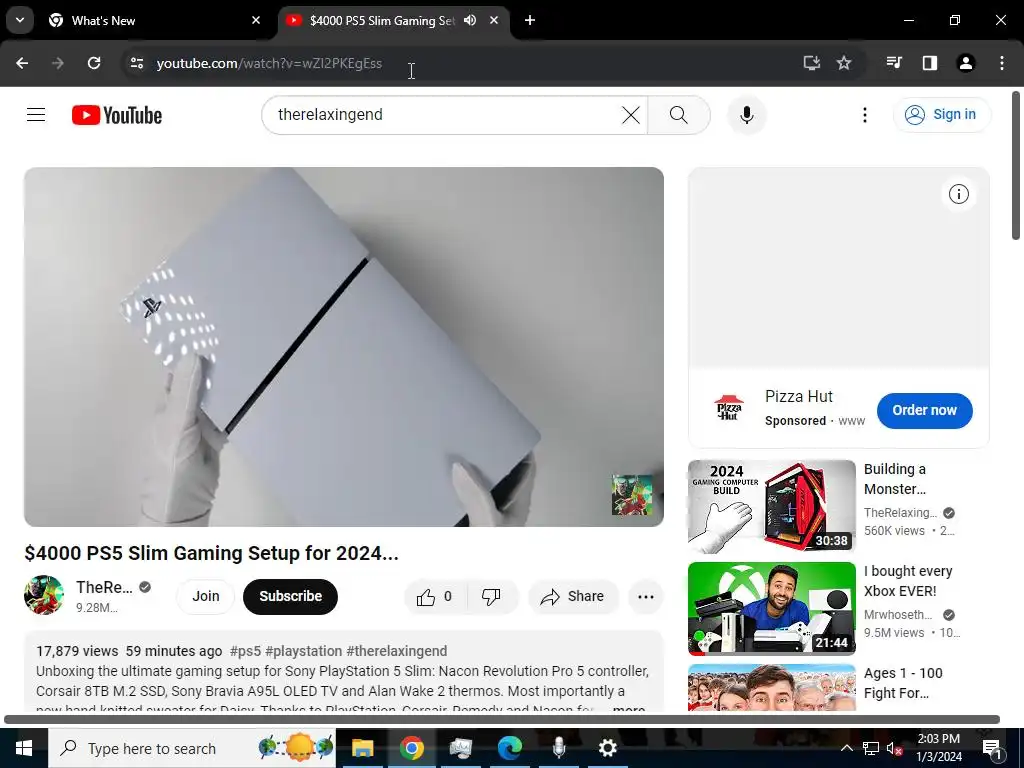Click taskbar search box
This screenshot has width=1024, height=768.
192,748
